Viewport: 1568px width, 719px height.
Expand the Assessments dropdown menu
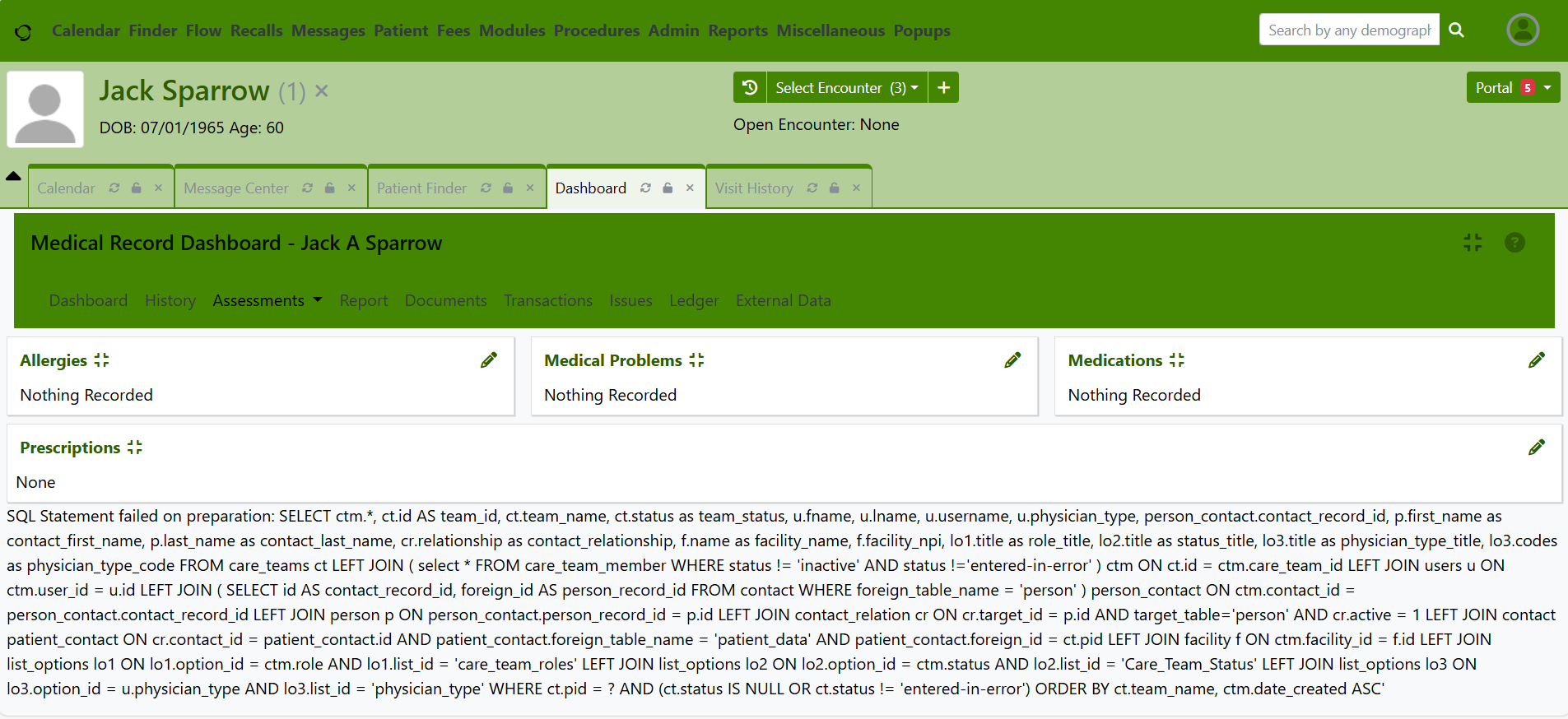267,301
